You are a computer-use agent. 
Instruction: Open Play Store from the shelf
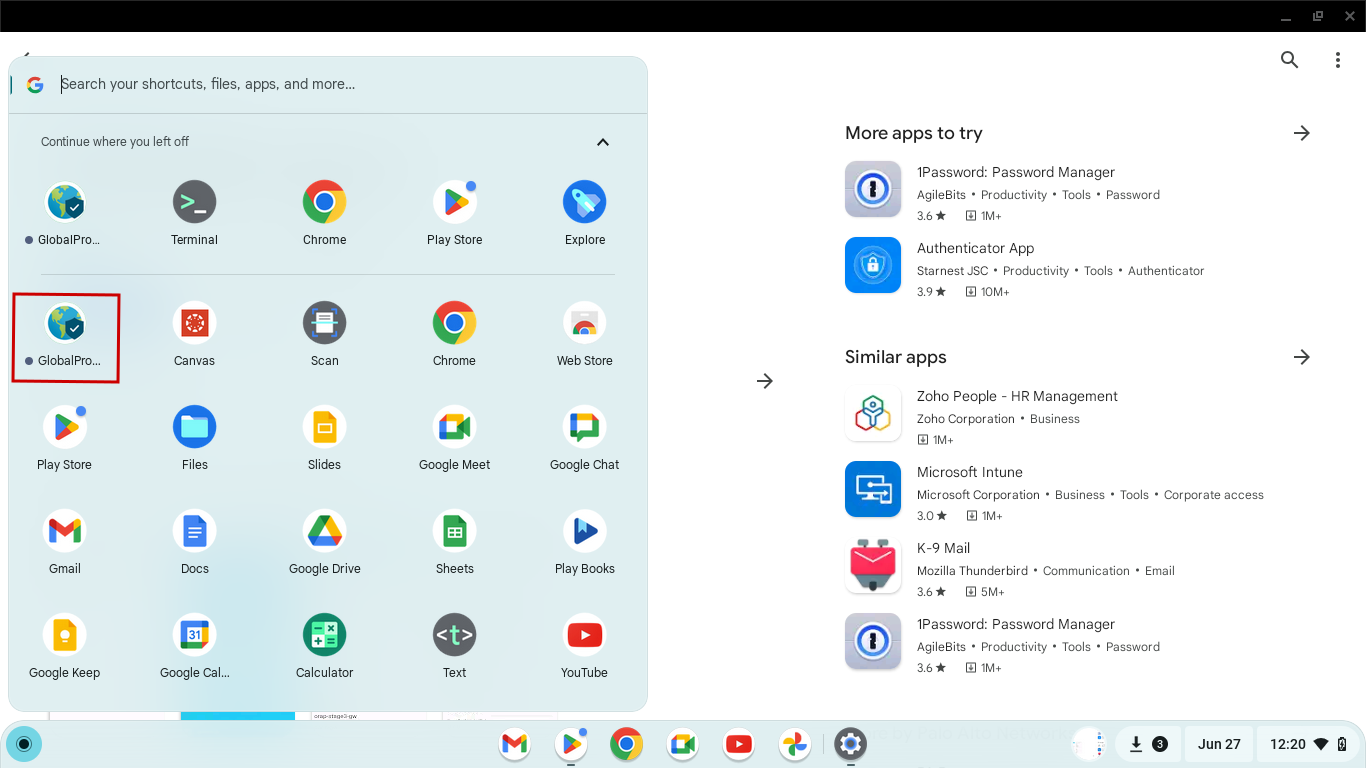click(571, 744)
